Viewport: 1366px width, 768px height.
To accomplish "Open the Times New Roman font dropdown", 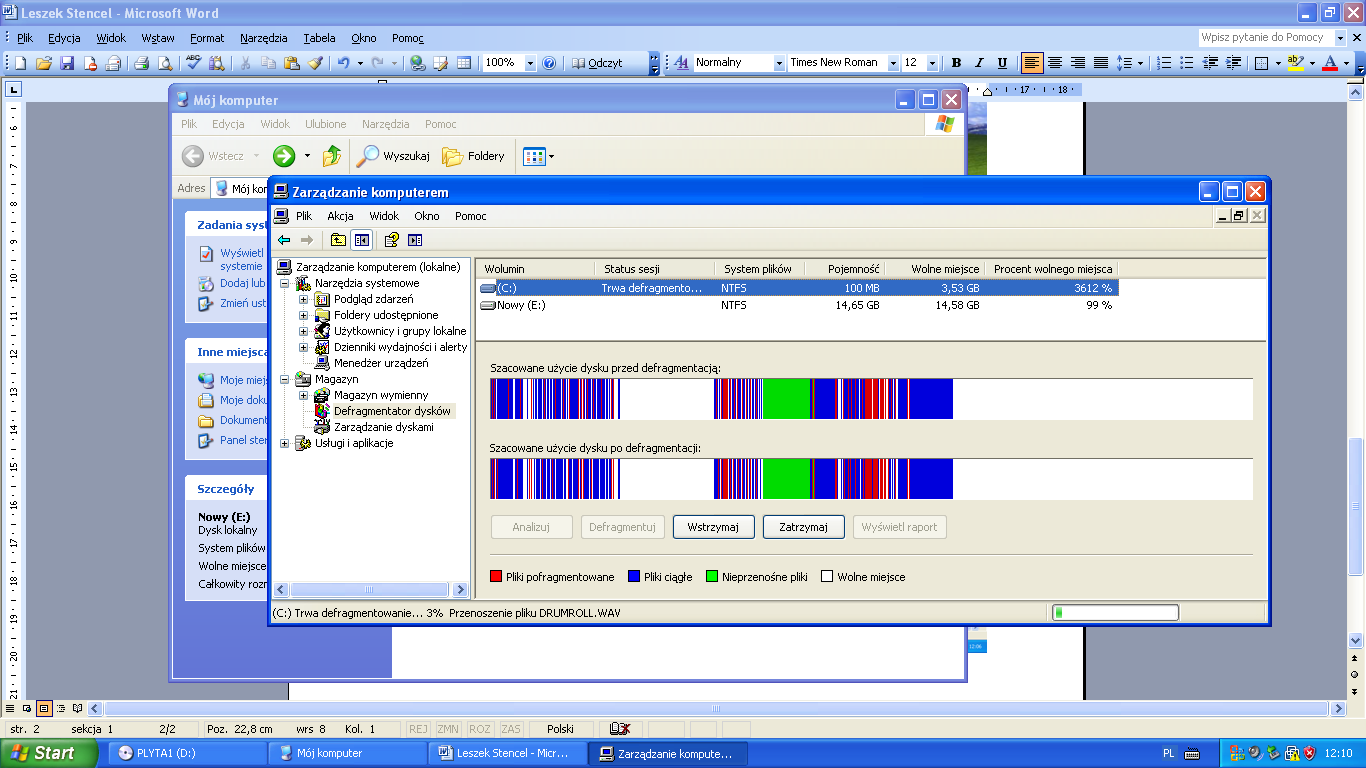I will click(x=891, y=63).
